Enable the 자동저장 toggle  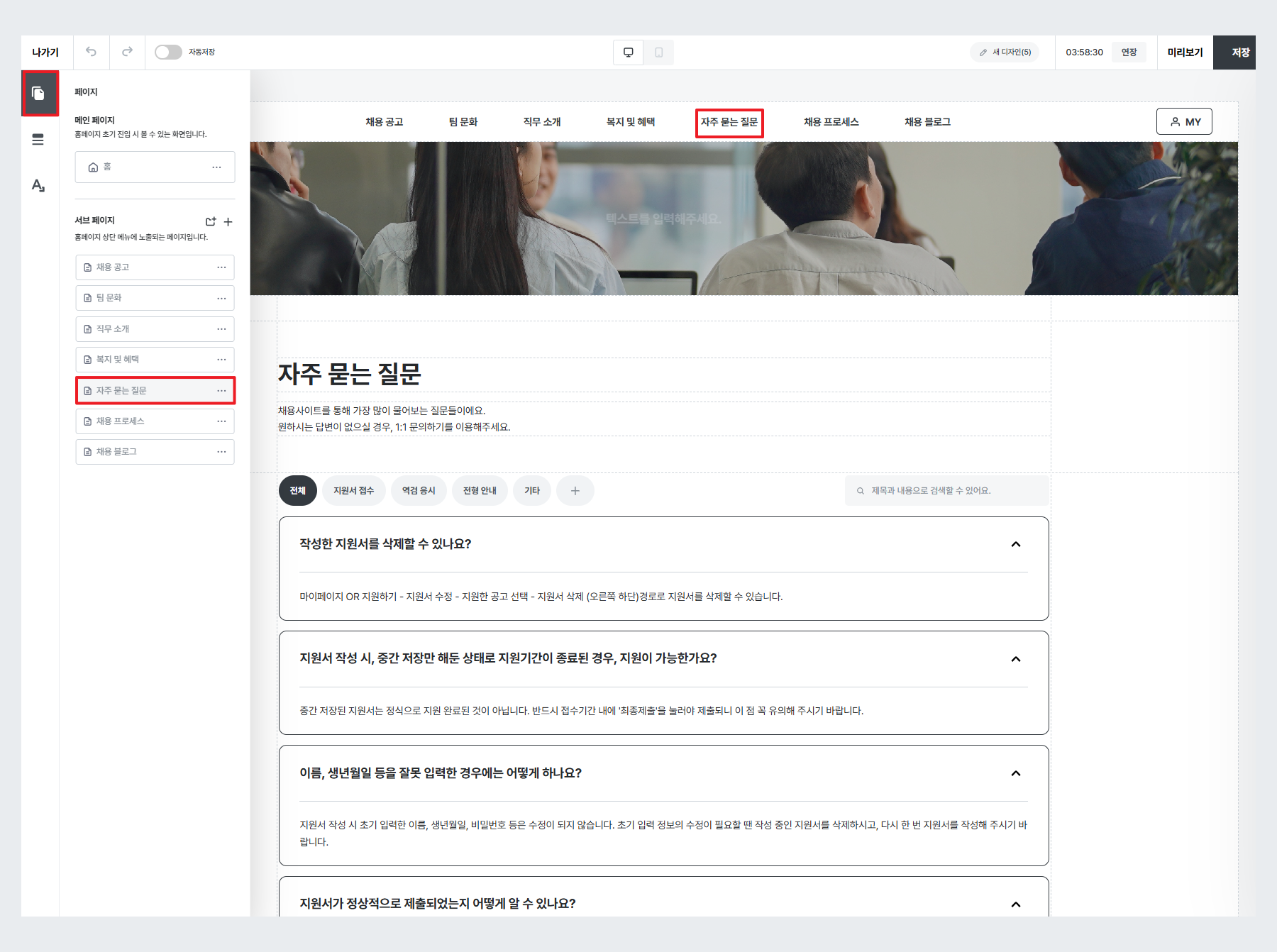pyautogui.click(x=169, y=52)
